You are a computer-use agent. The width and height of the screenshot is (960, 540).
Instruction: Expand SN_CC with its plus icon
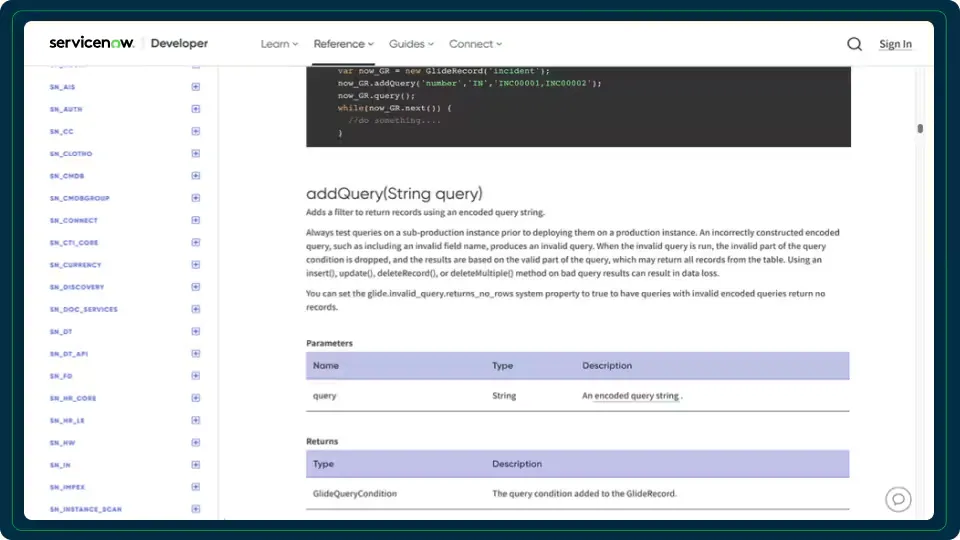click(195, 131)
